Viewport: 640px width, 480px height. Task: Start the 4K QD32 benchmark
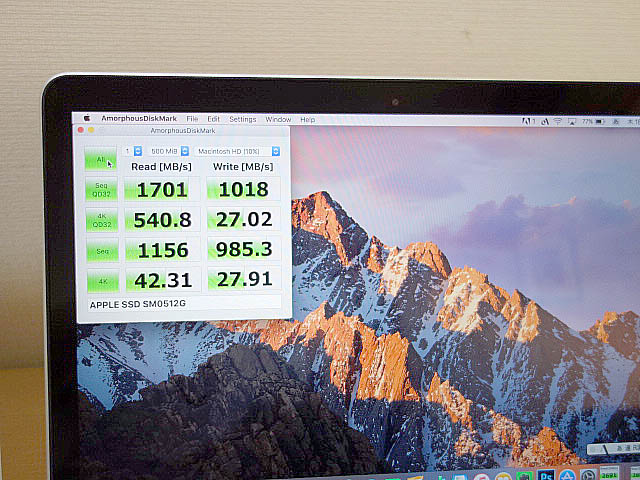(101, 220)
